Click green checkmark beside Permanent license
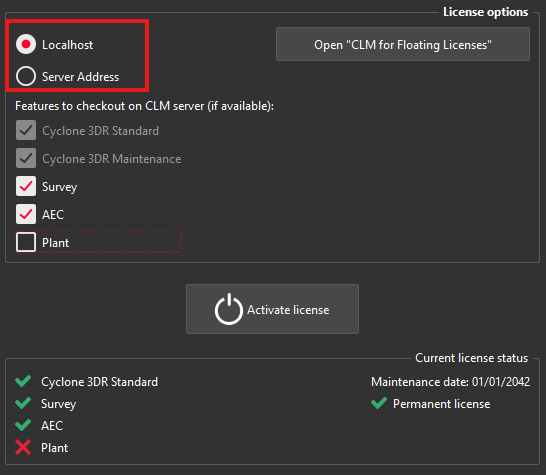Viewport: 546px width, 475px height. pyautogui.click(x=379, y=403)
